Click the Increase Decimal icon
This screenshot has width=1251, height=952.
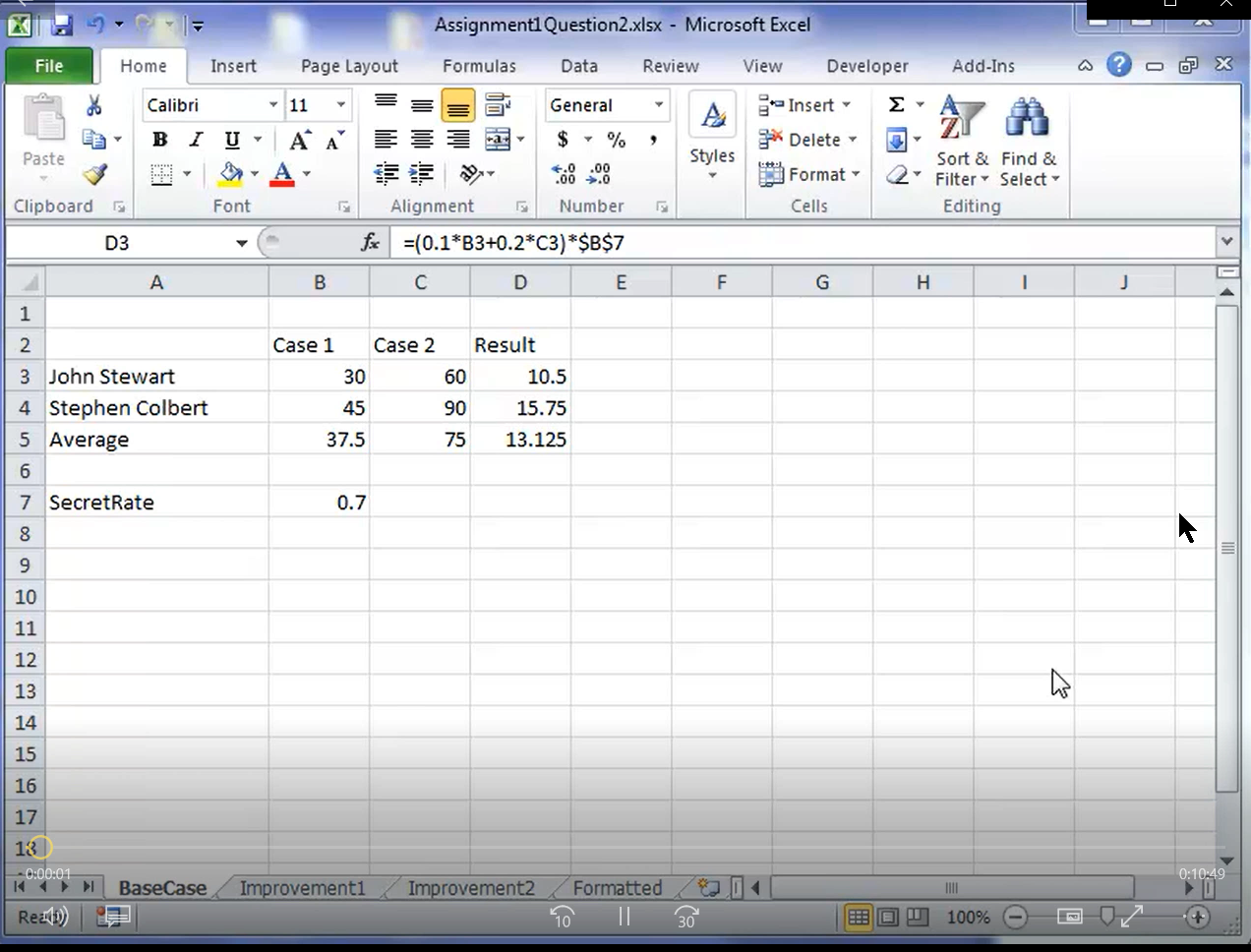(565, 174)
